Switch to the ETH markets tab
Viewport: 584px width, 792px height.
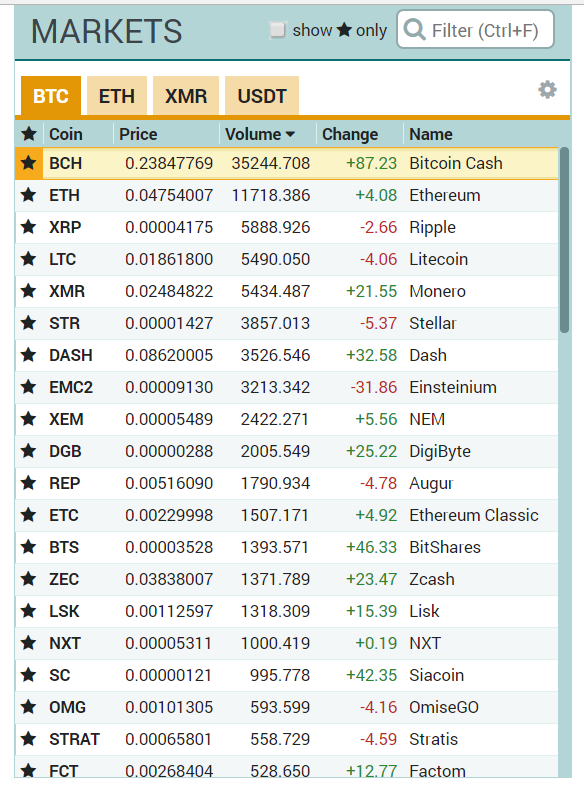pos(117,96)
